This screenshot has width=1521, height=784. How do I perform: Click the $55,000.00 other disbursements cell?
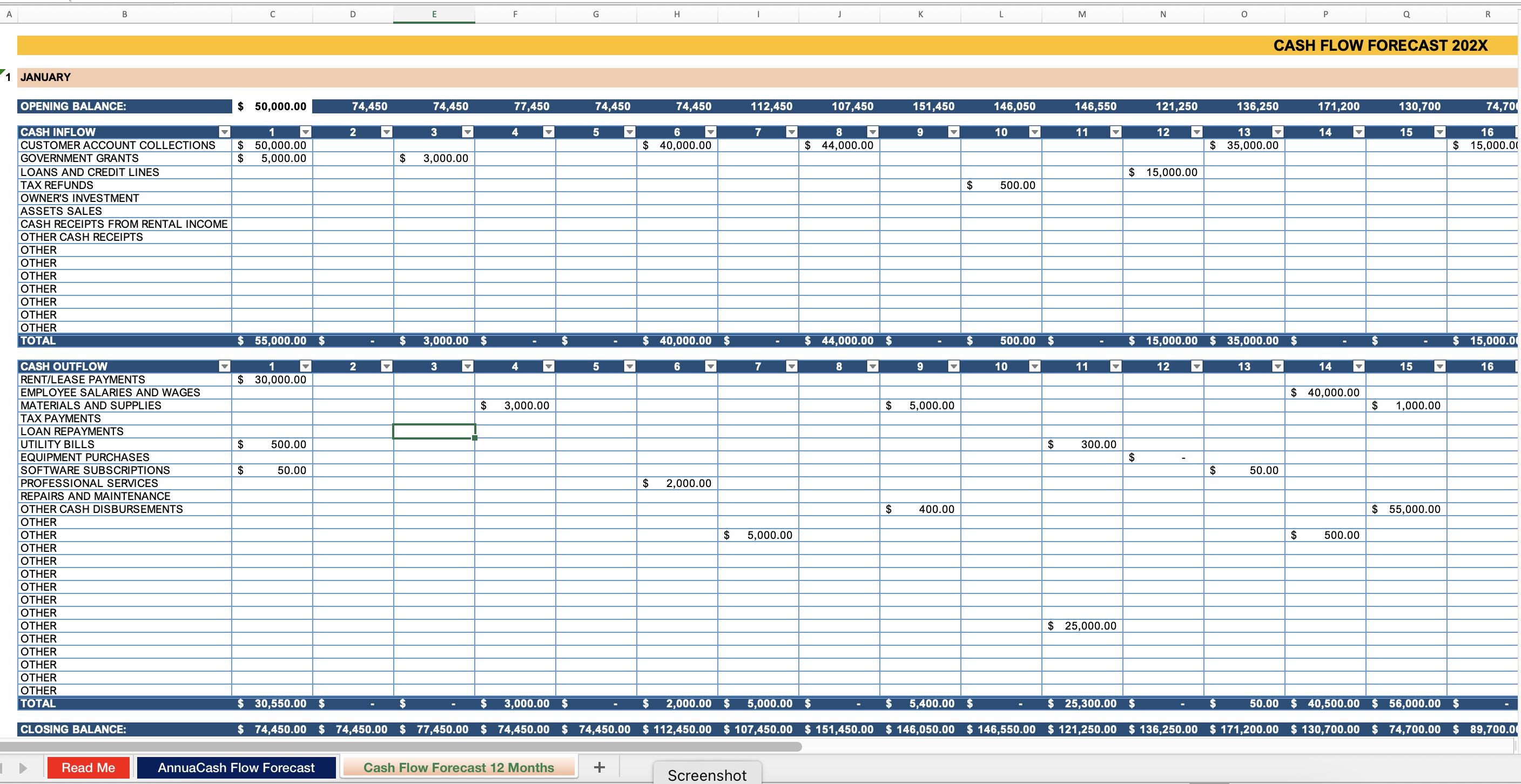1406,510
